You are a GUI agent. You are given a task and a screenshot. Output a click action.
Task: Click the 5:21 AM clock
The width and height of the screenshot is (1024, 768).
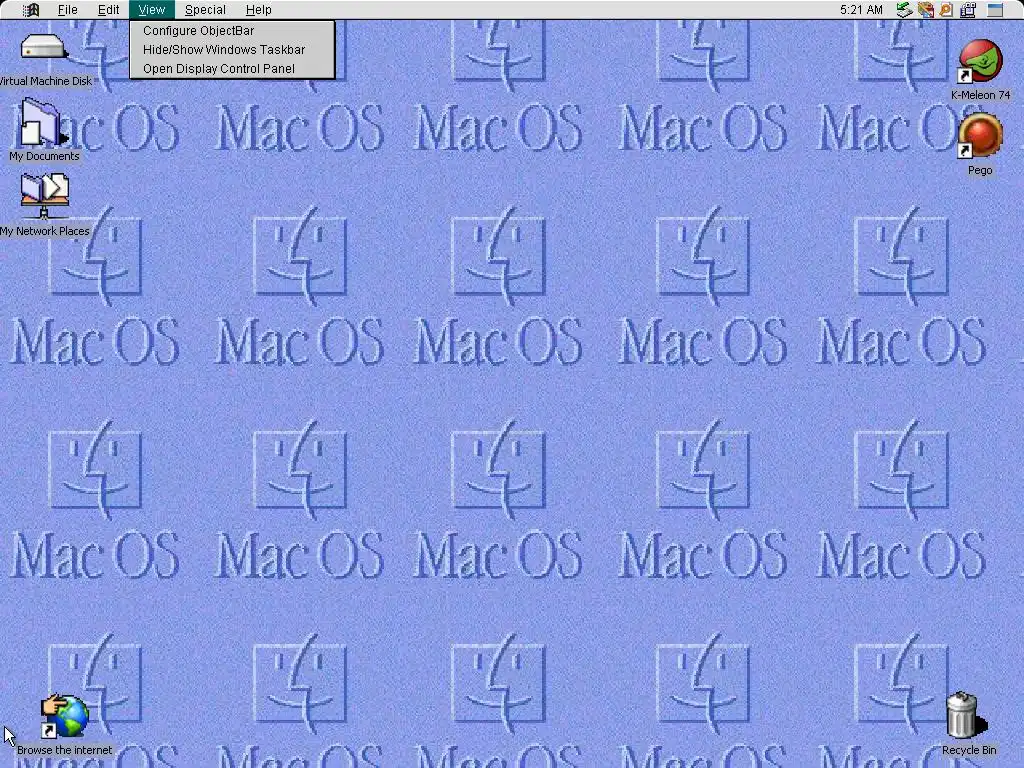click(861, 10)
